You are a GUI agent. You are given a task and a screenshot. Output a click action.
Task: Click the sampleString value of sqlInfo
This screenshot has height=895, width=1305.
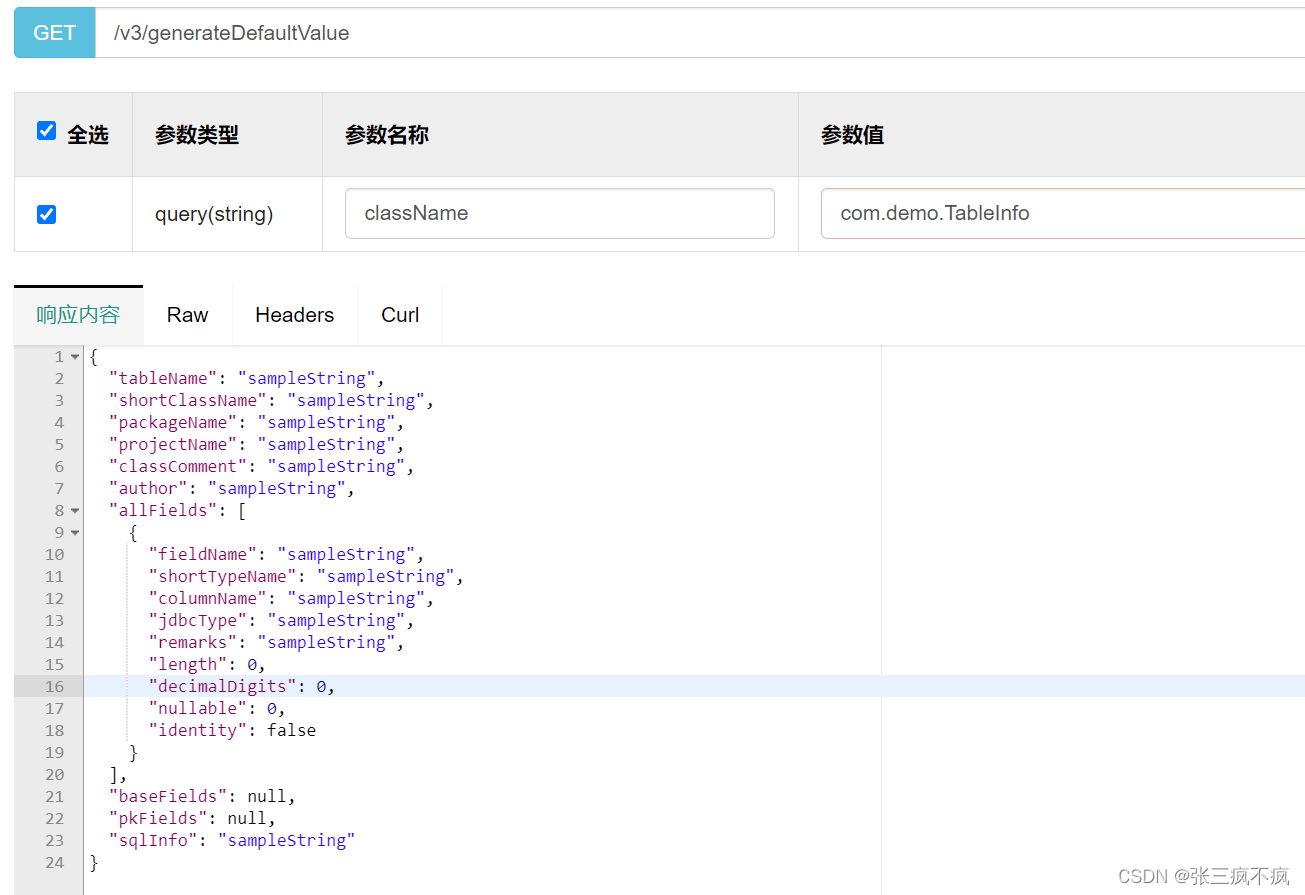pyautogui.click(x=287, y=840)
